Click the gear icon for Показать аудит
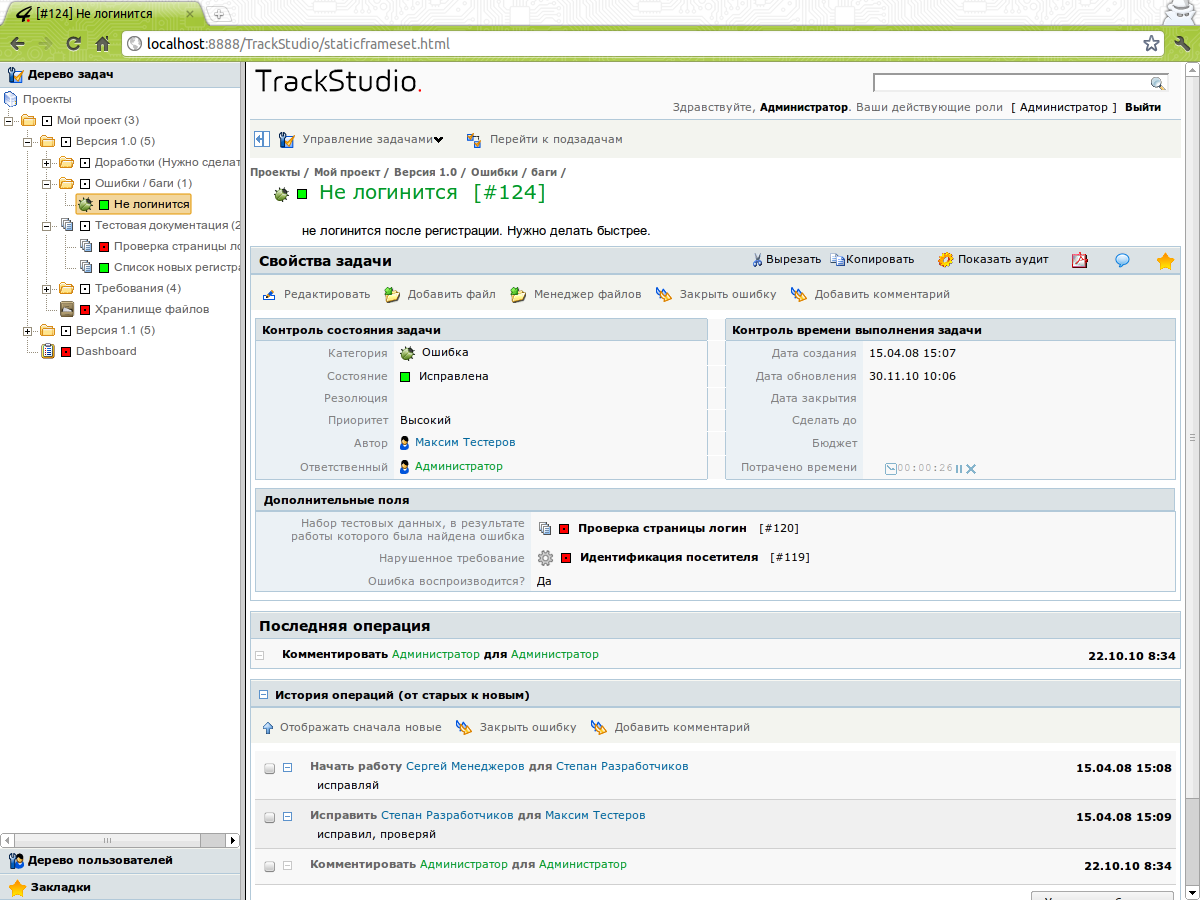Screen dimensions: 1200x900 click(945, 260)
